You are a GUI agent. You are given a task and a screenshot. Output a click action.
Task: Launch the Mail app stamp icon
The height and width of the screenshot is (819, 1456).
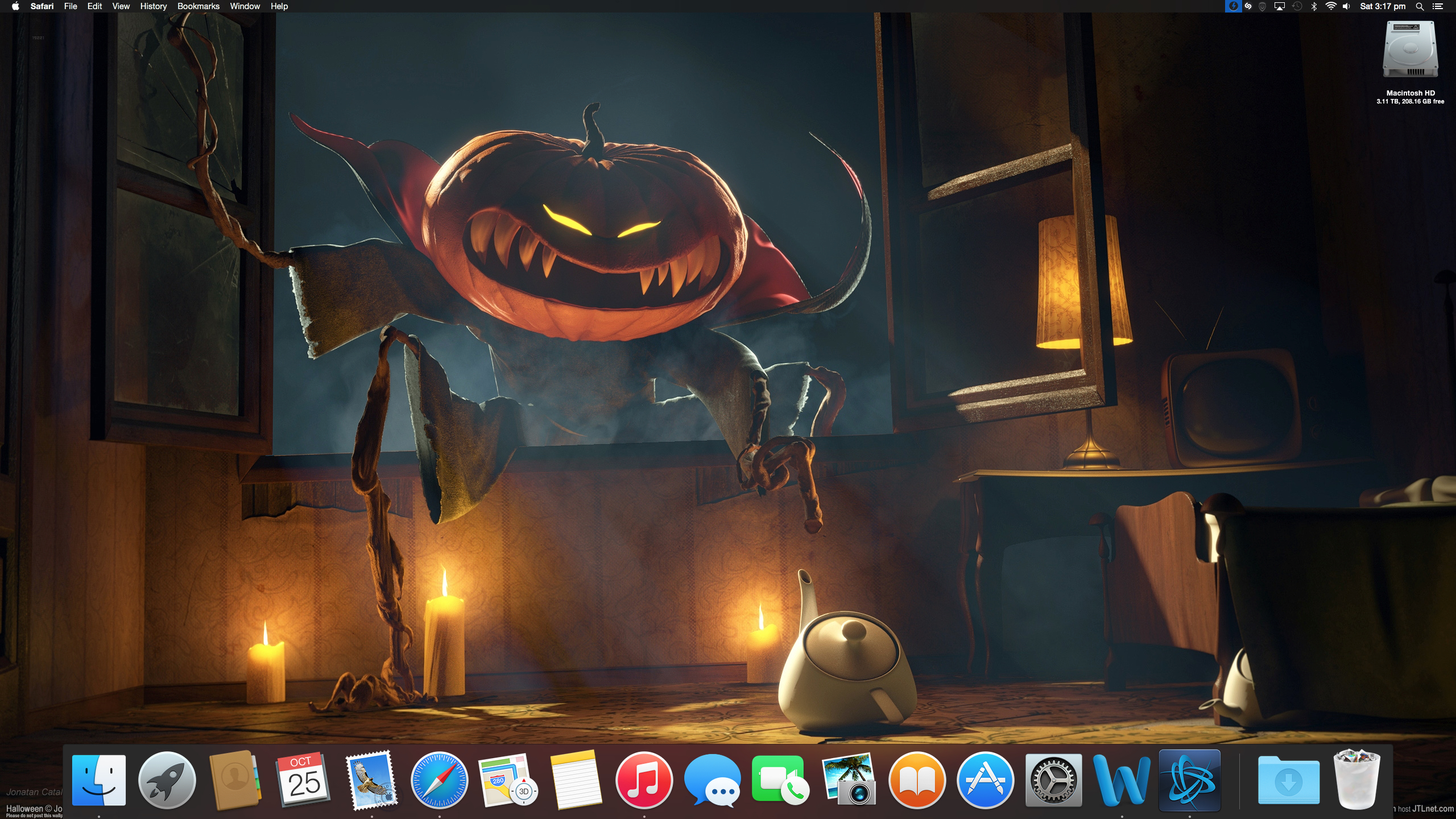pos(372,780)
